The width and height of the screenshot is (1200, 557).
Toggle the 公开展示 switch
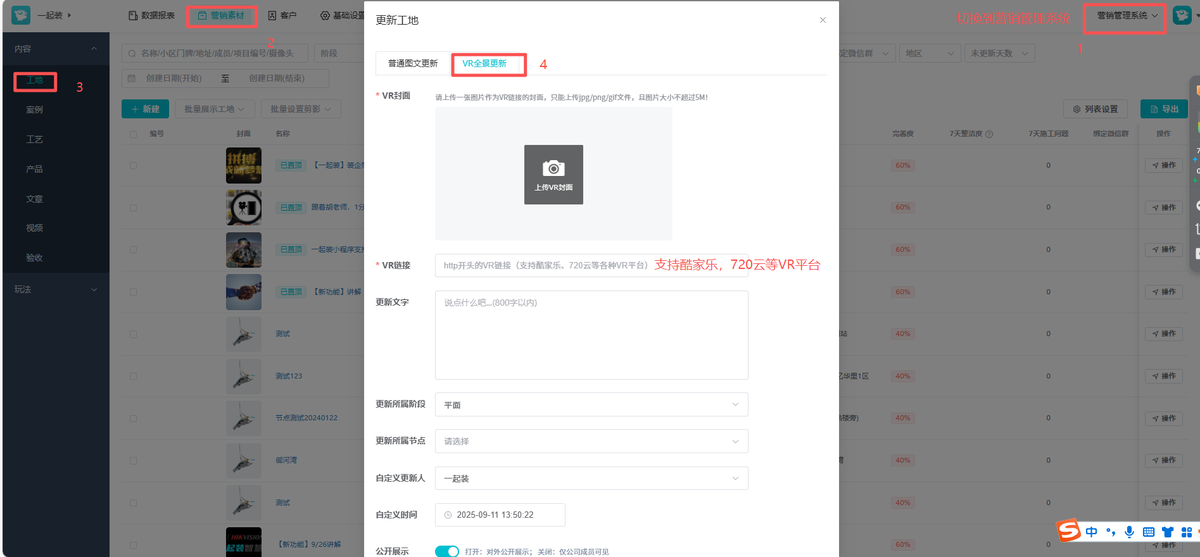(x=446, y=551)
